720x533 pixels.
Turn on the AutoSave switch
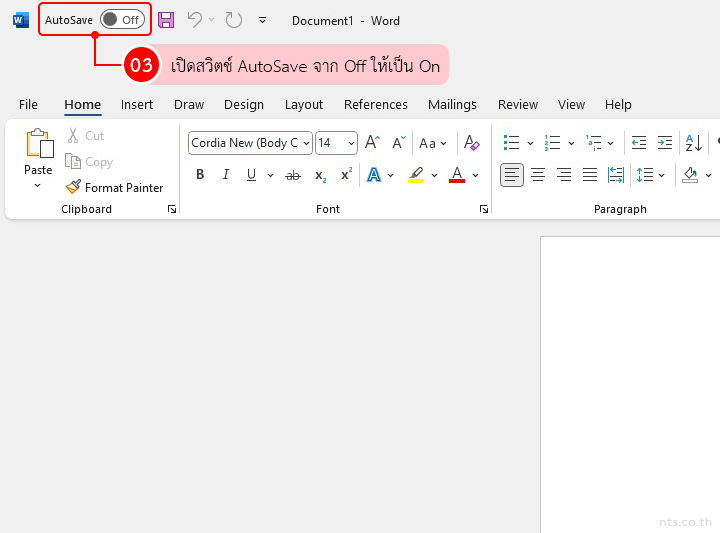121,20
